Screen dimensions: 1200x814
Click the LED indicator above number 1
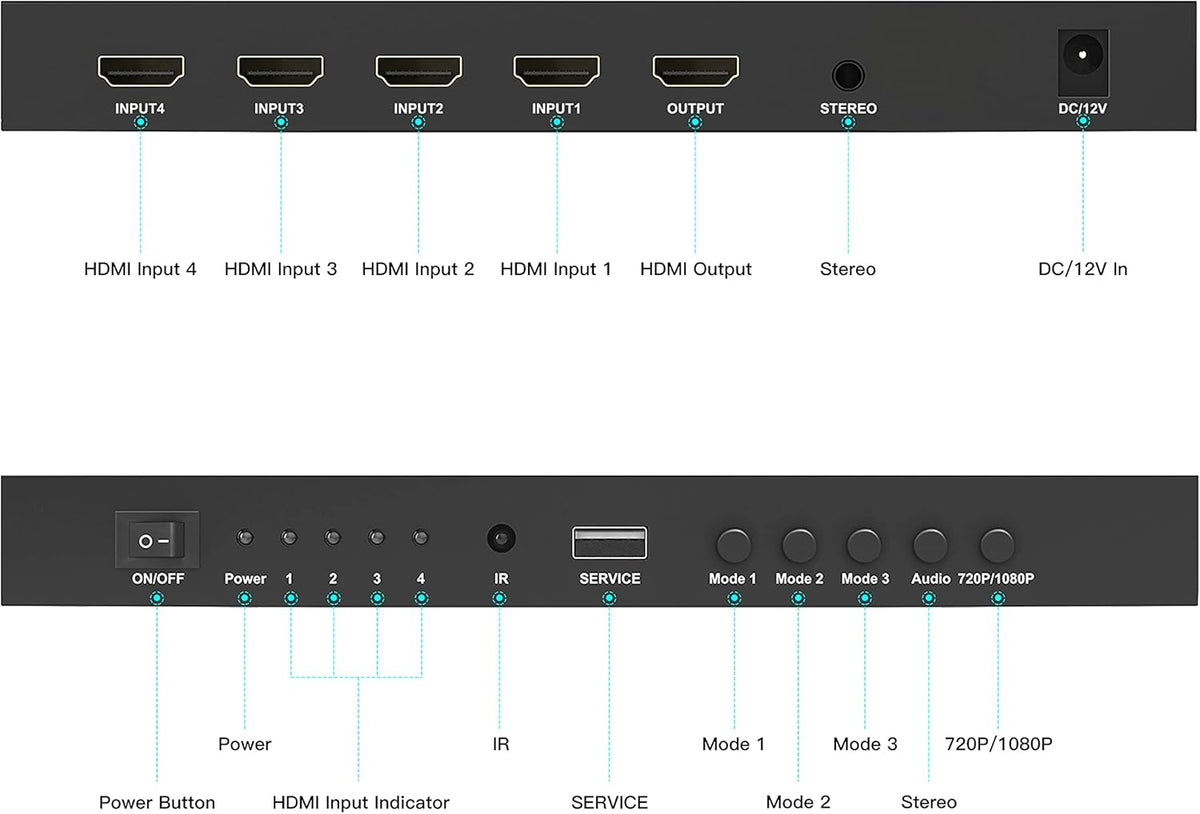[x=289, y=539]
